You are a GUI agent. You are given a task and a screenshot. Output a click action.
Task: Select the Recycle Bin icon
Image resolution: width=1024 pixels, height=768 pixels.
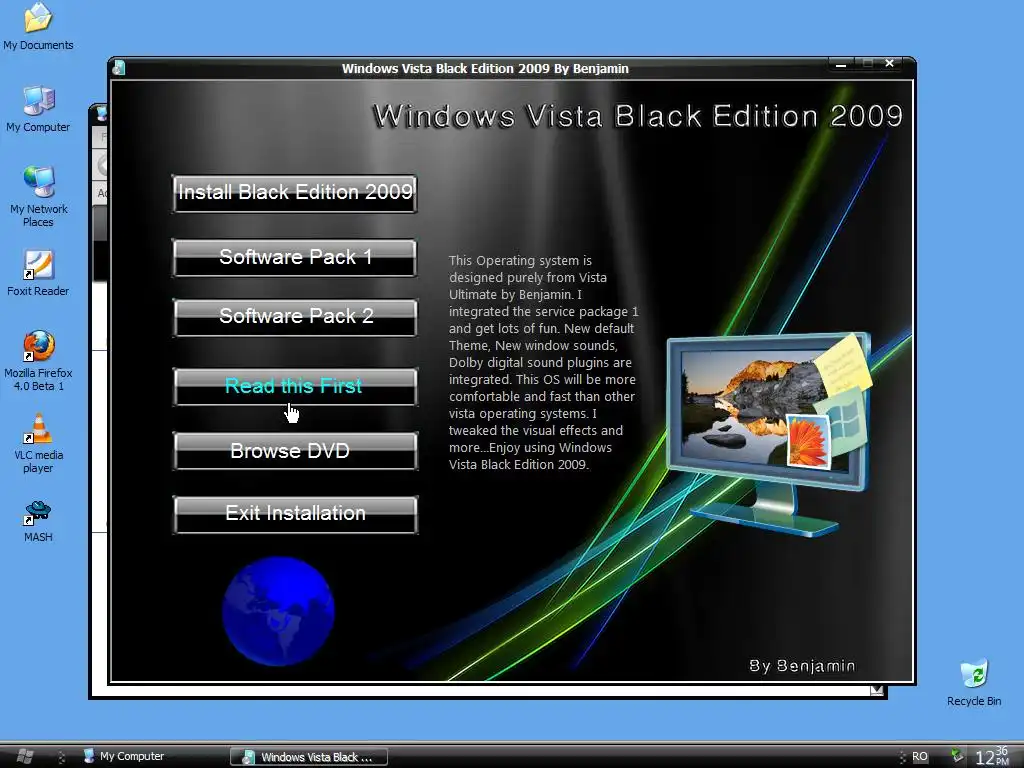point(974,683)
